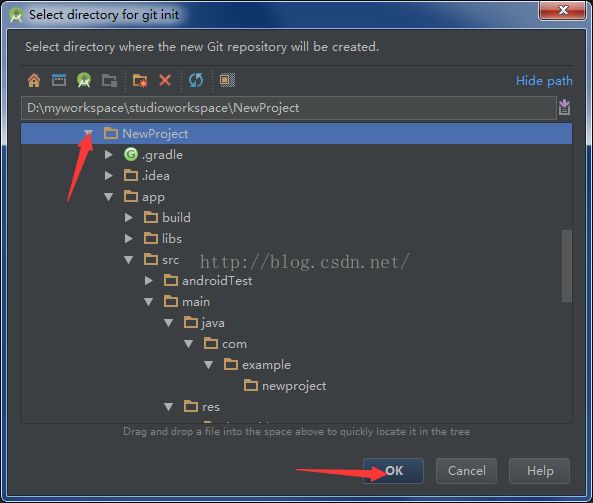Select the src directory

click(171, 260)
